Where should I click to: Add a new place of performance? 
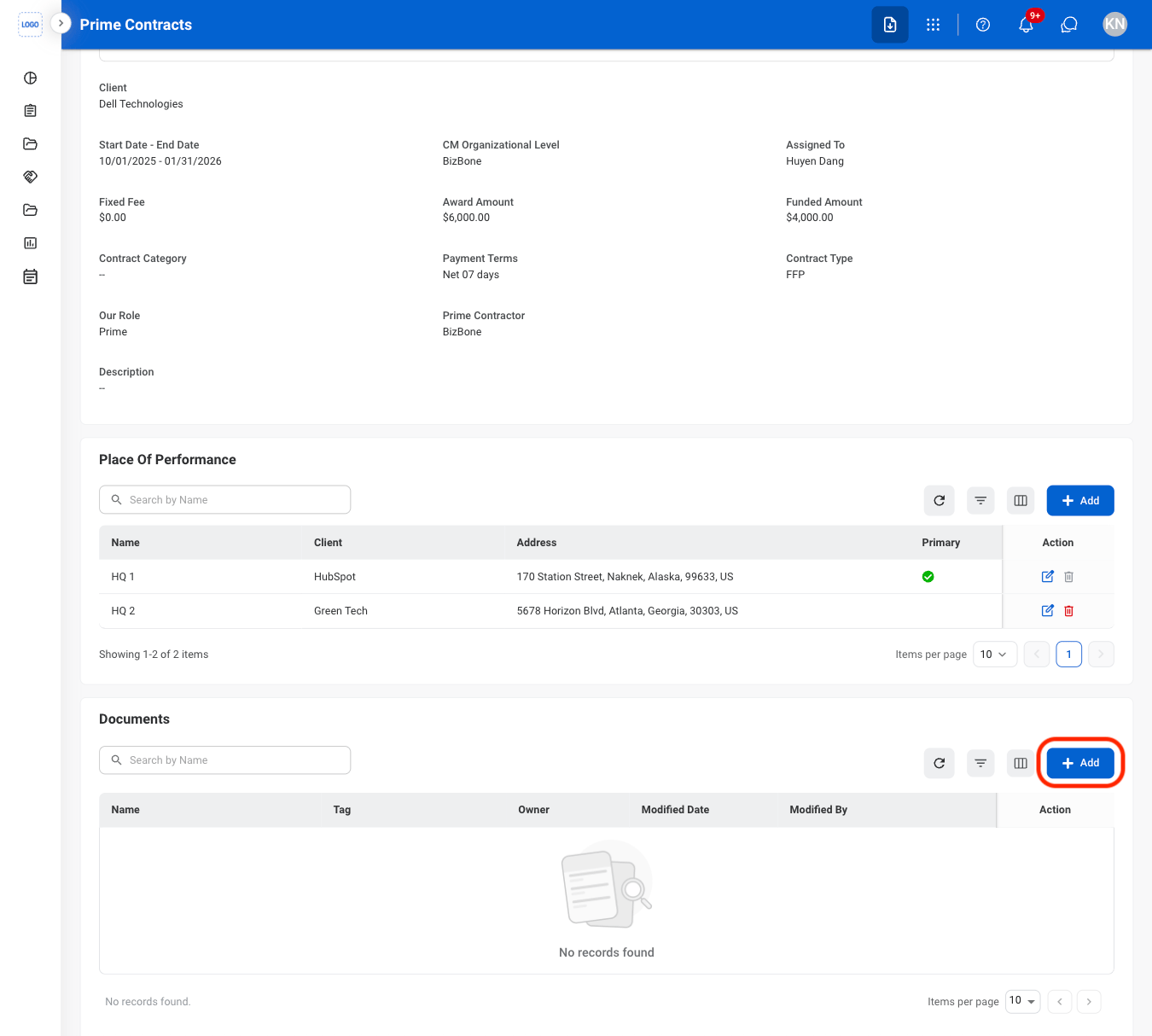1080,501
